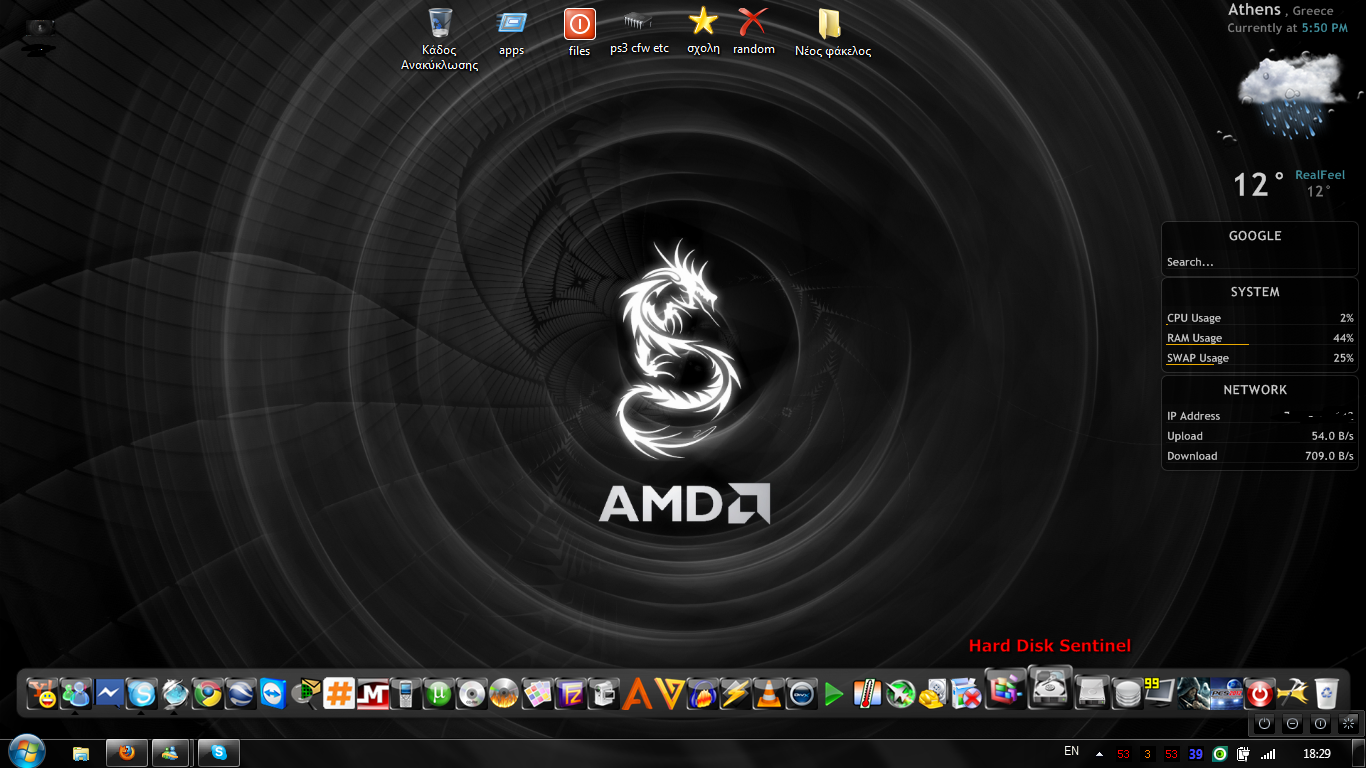Open Windows Explorer taskbar icon
The image size is (1366, 768).
click(x=81, y=753)
